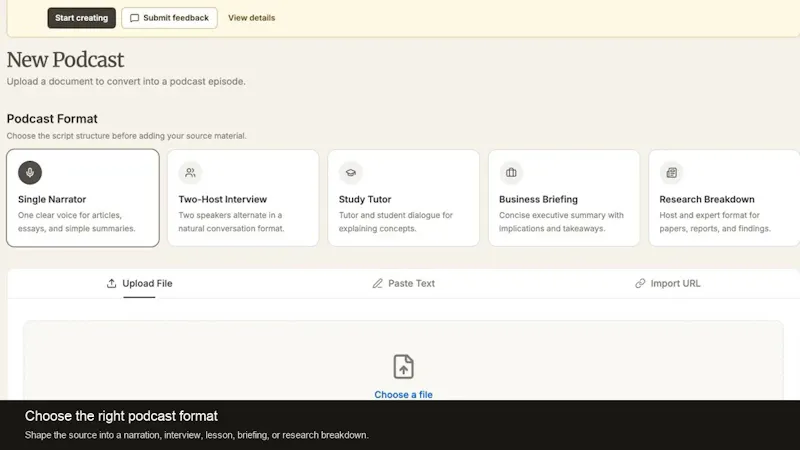Click the link chain icon beside Import URL

click(x=640, y=283)
